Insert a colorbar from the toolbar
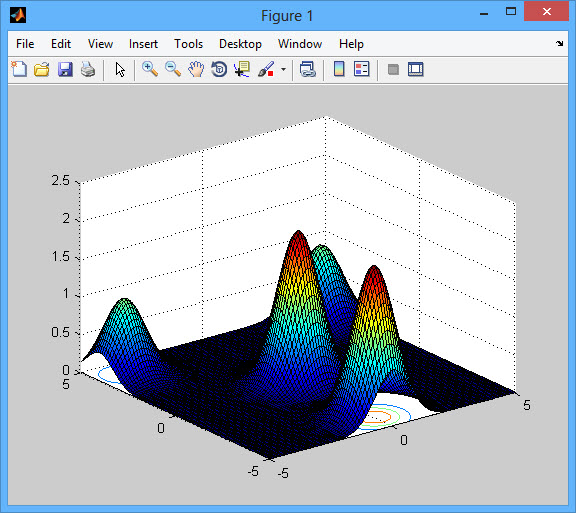This screenshot has height=513, width=576. click(x=339, y=69)
